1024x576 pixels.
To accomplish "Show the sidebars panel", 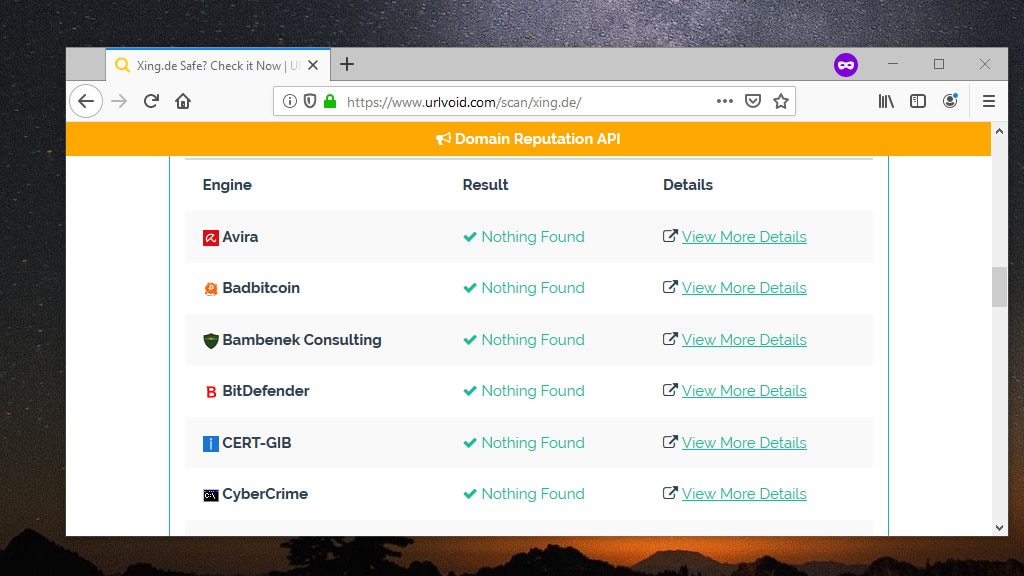I will [918, 101].
